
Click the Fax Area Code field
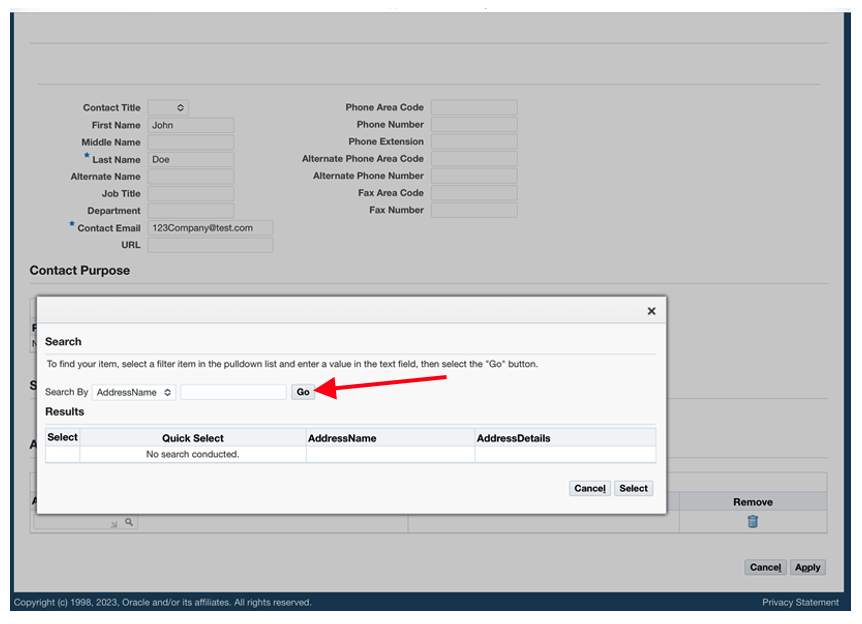coord(474,192)
